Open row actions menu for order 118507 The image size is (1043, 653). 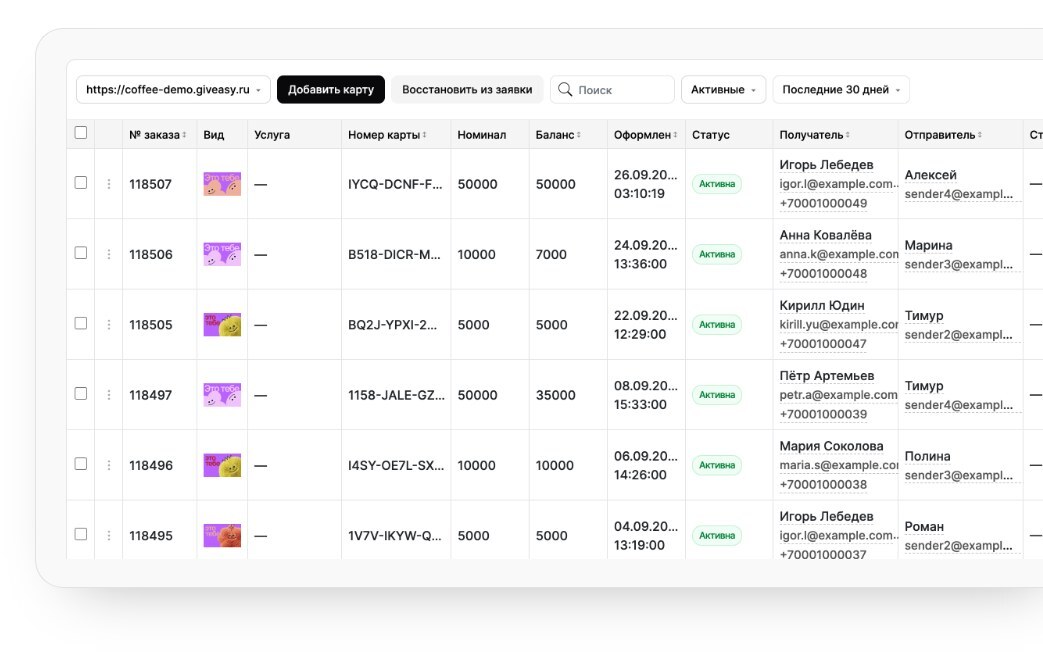tap(109, 184)
